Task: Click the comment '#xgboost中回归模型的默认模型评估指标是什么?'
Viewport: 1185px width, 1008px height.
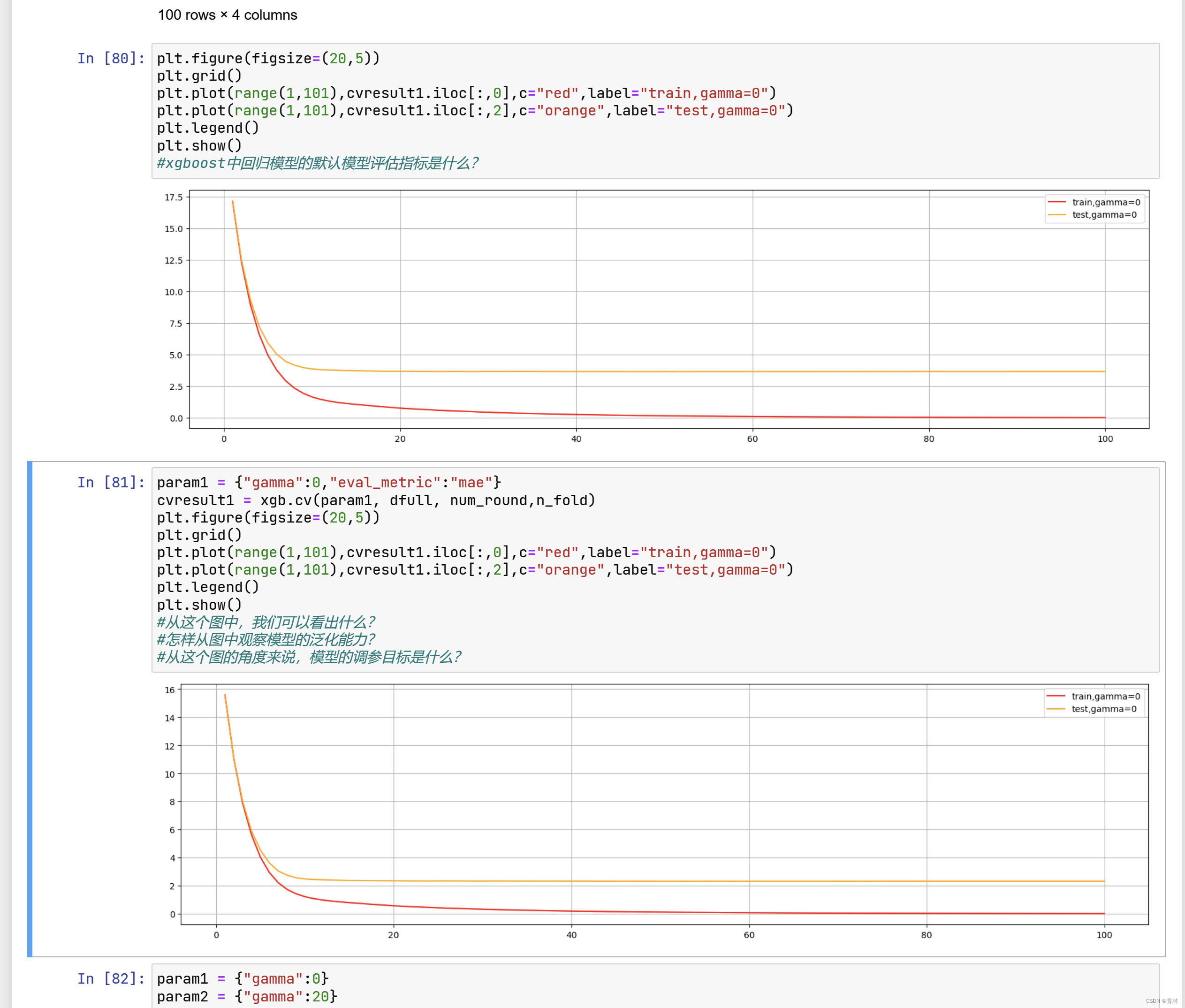Action: tap(318, 163)
